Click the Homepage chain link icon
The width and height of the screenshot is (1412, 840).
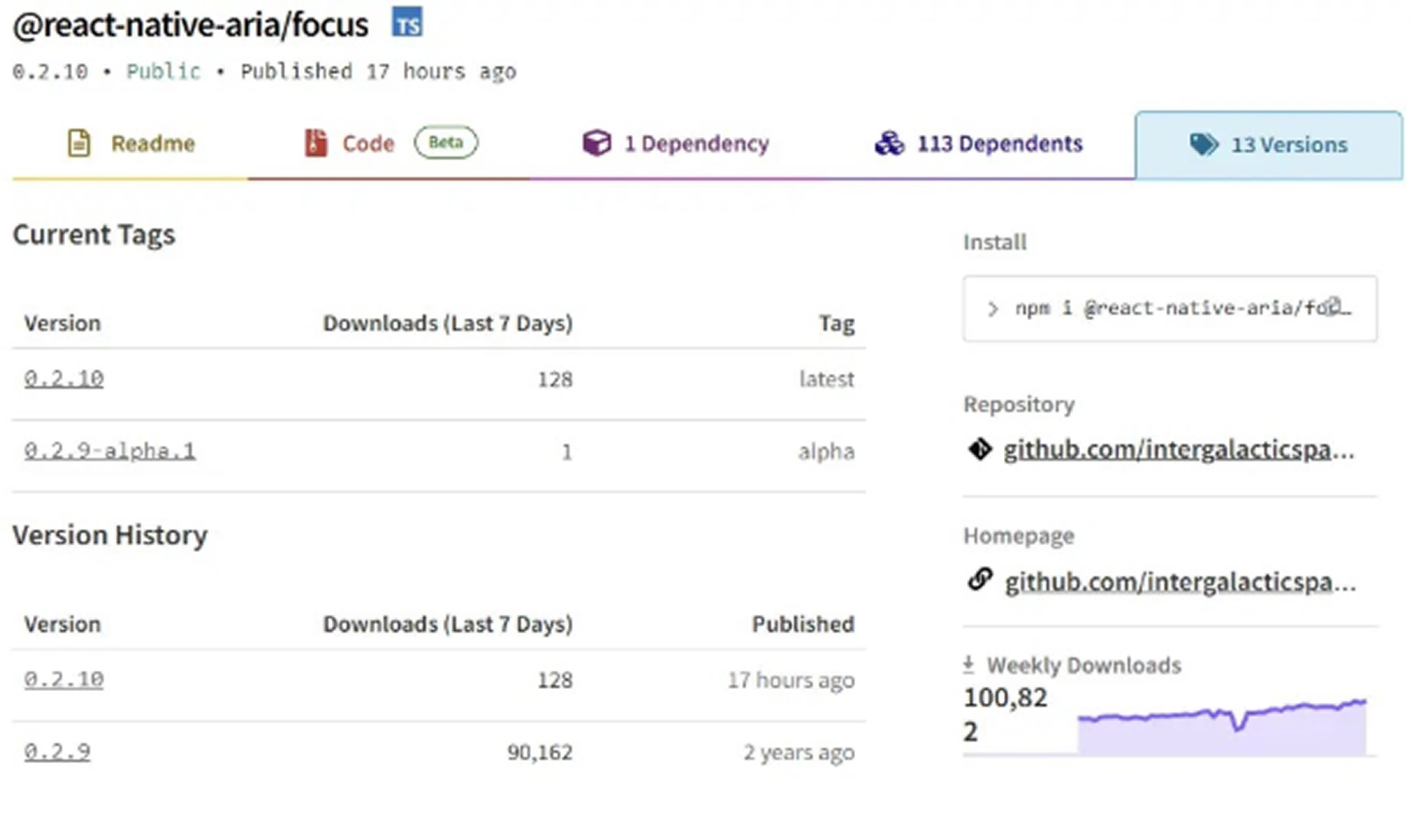coord(980,580)
